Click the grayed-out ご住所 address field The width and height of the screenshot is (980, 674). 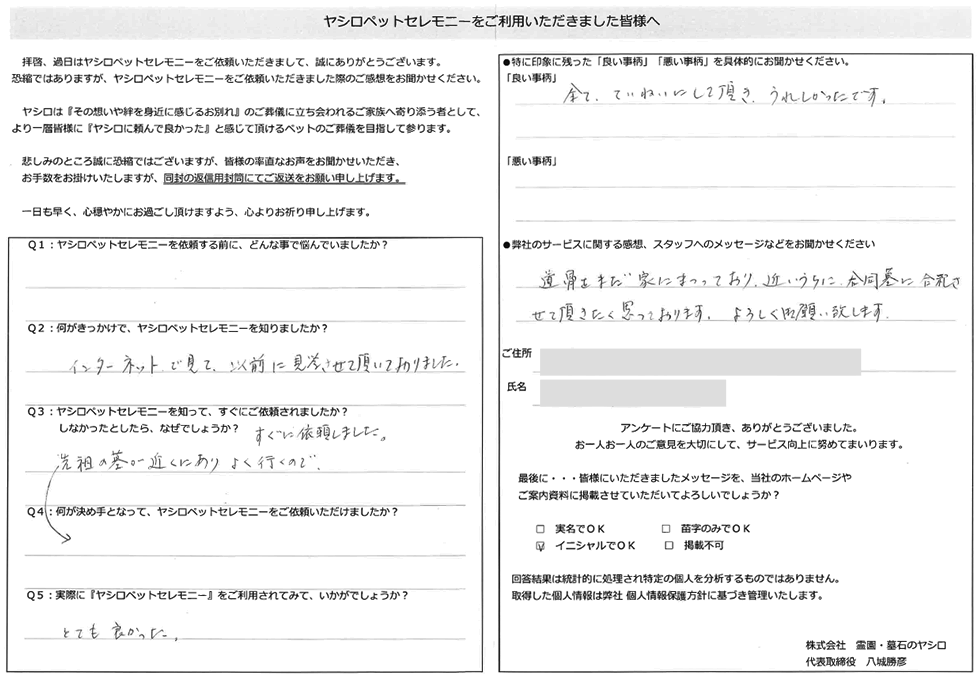(699, 361)
